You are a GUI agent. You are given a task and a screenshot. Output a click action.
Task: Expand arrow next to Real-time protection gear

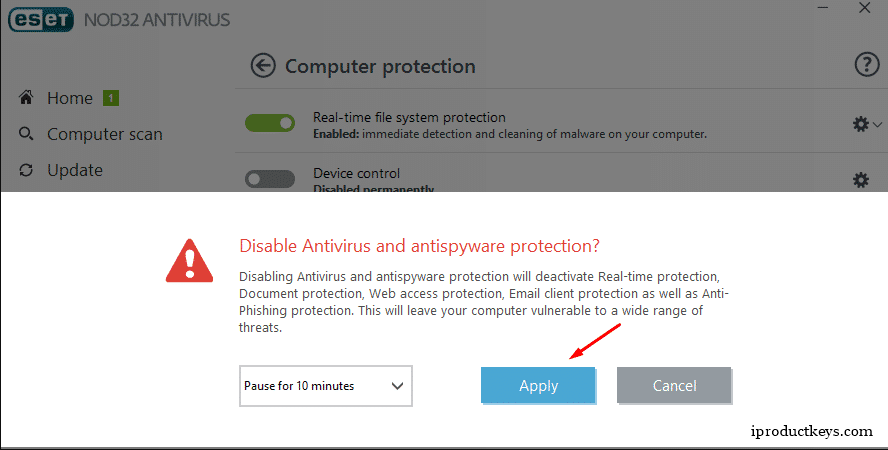(877, 125)
